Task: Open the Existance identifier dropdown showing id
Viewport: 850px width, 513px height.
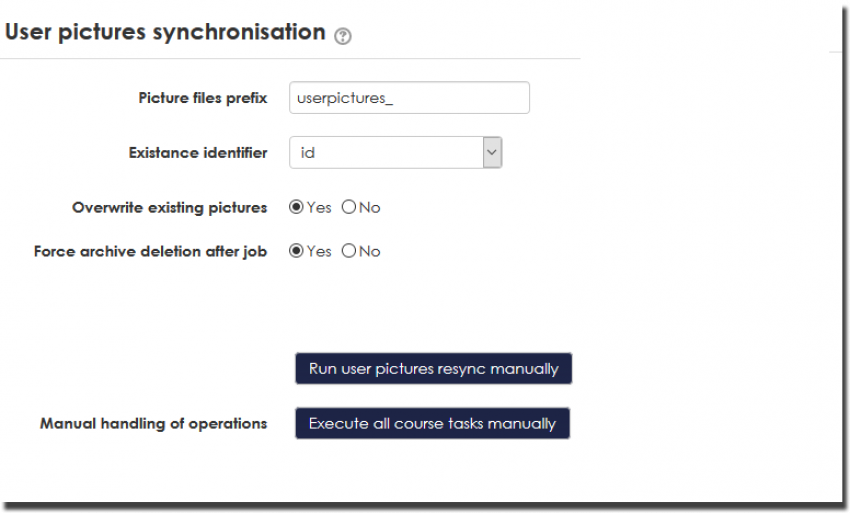Action: tap(386, 153)
